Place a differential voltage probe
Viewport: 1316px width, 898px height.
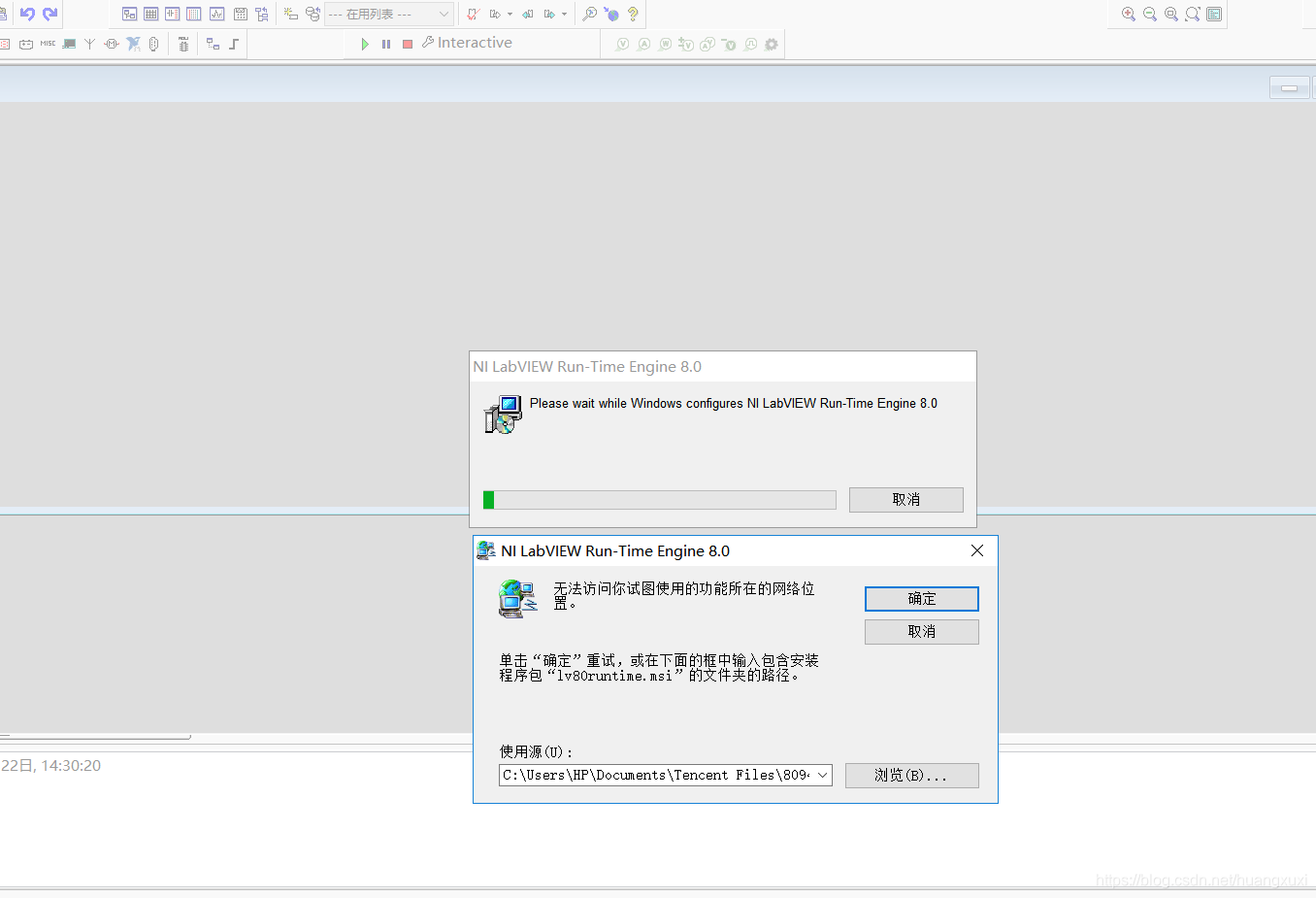(686, 44)
